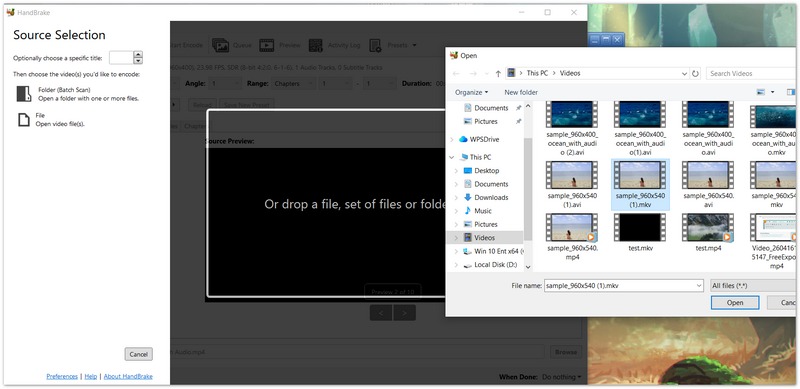Select Videos in the navigation pane
The image size is (800, 389).
(x=484, y=237)
